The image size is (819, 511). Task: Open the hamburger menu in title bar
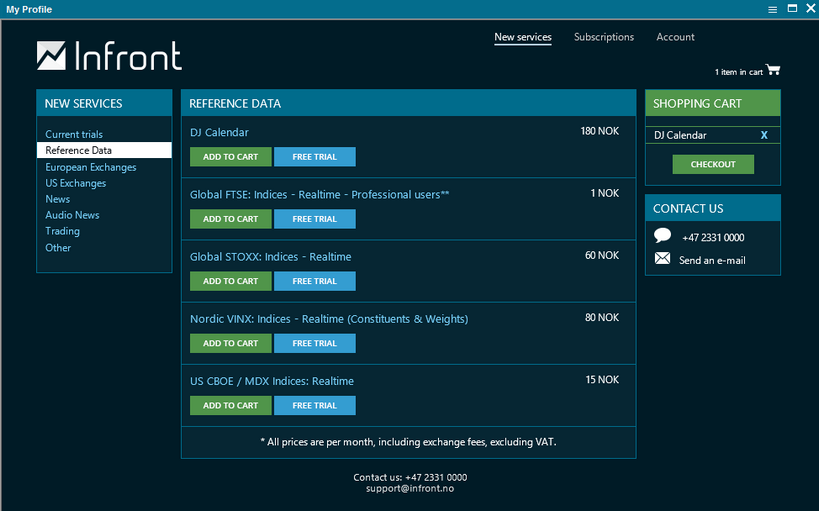pyautogui.click(x=773, y=9)
